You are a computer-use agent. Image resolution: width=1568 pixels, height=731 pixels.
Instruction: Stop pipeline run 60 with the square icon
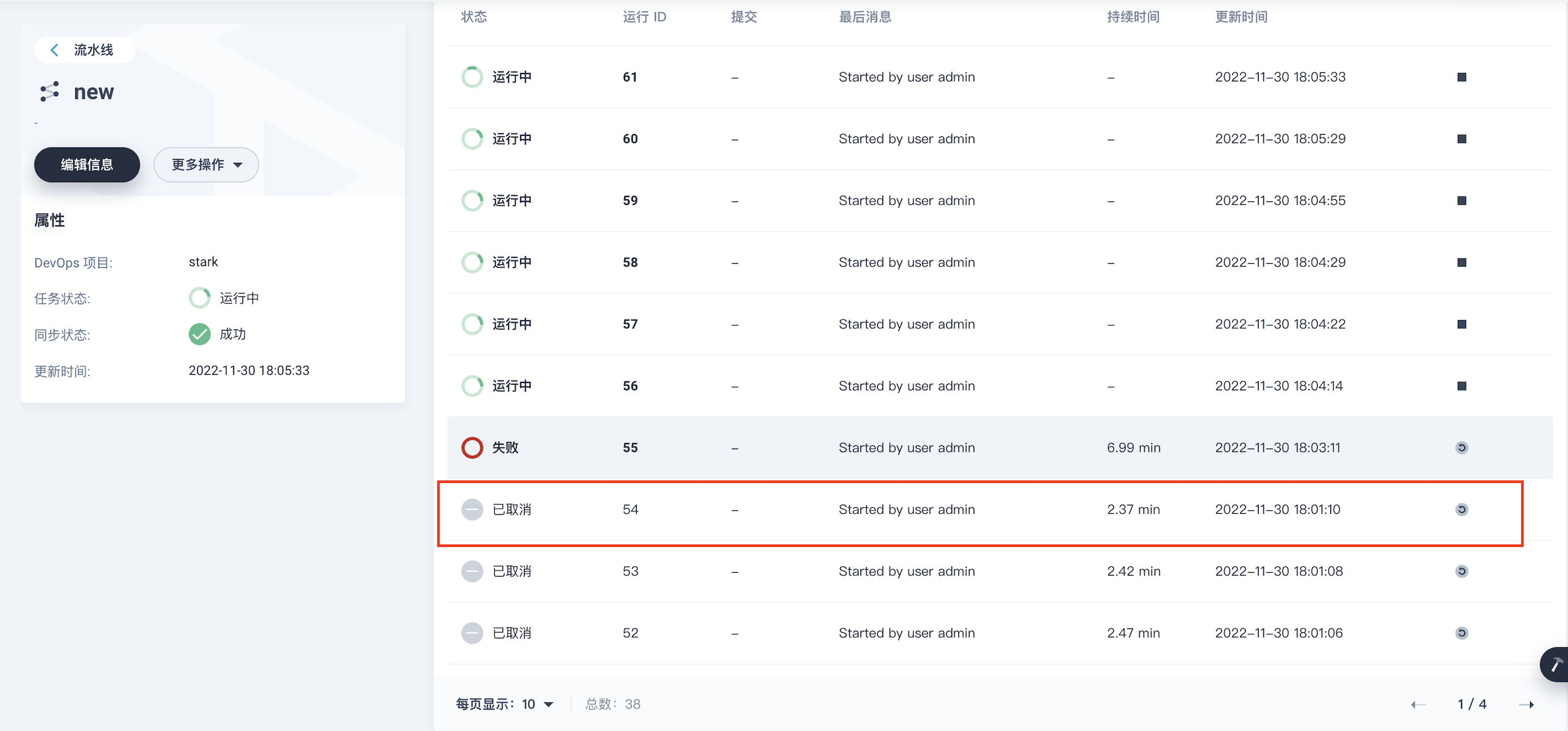tap(1462, 139)
